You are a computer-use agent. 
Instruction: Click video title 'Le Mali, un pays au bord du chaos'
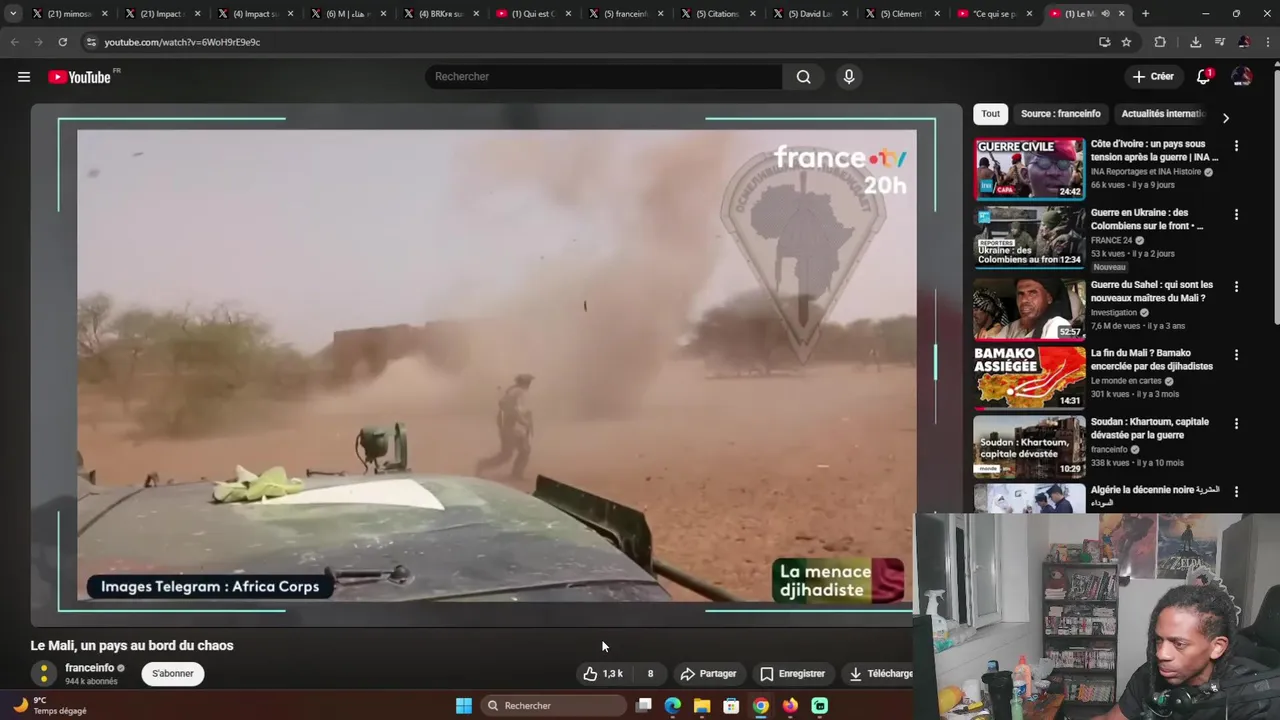pyautogui.click(x=132, y=646)
